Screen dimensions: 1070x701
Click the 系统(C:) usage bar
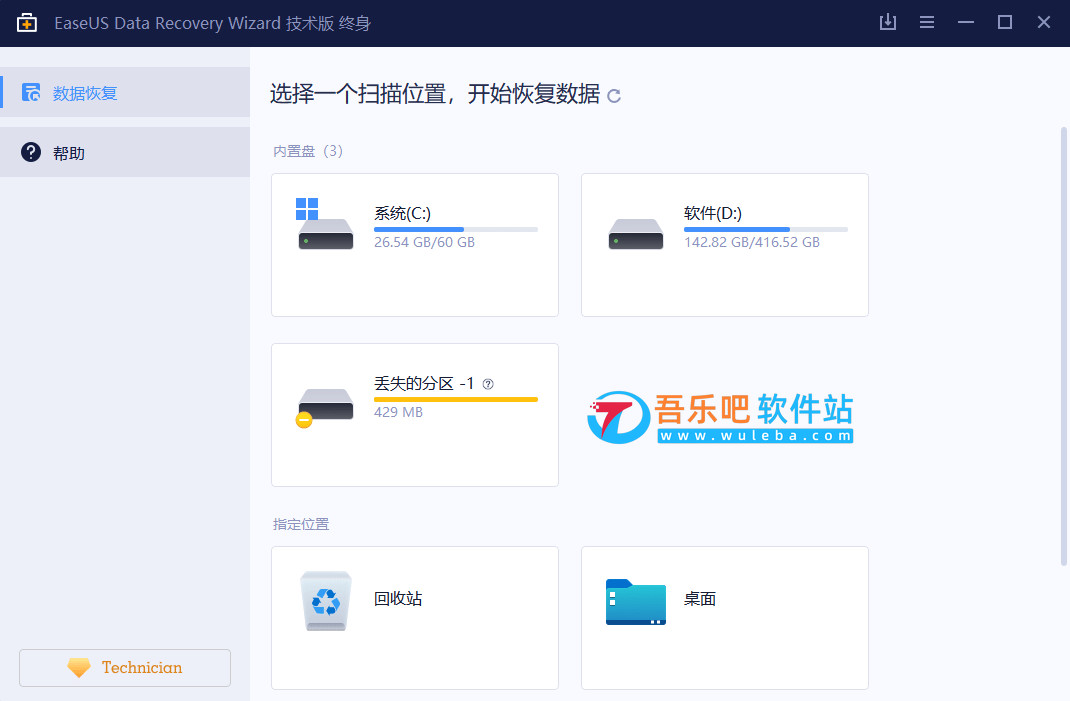[x=456, y=229]
